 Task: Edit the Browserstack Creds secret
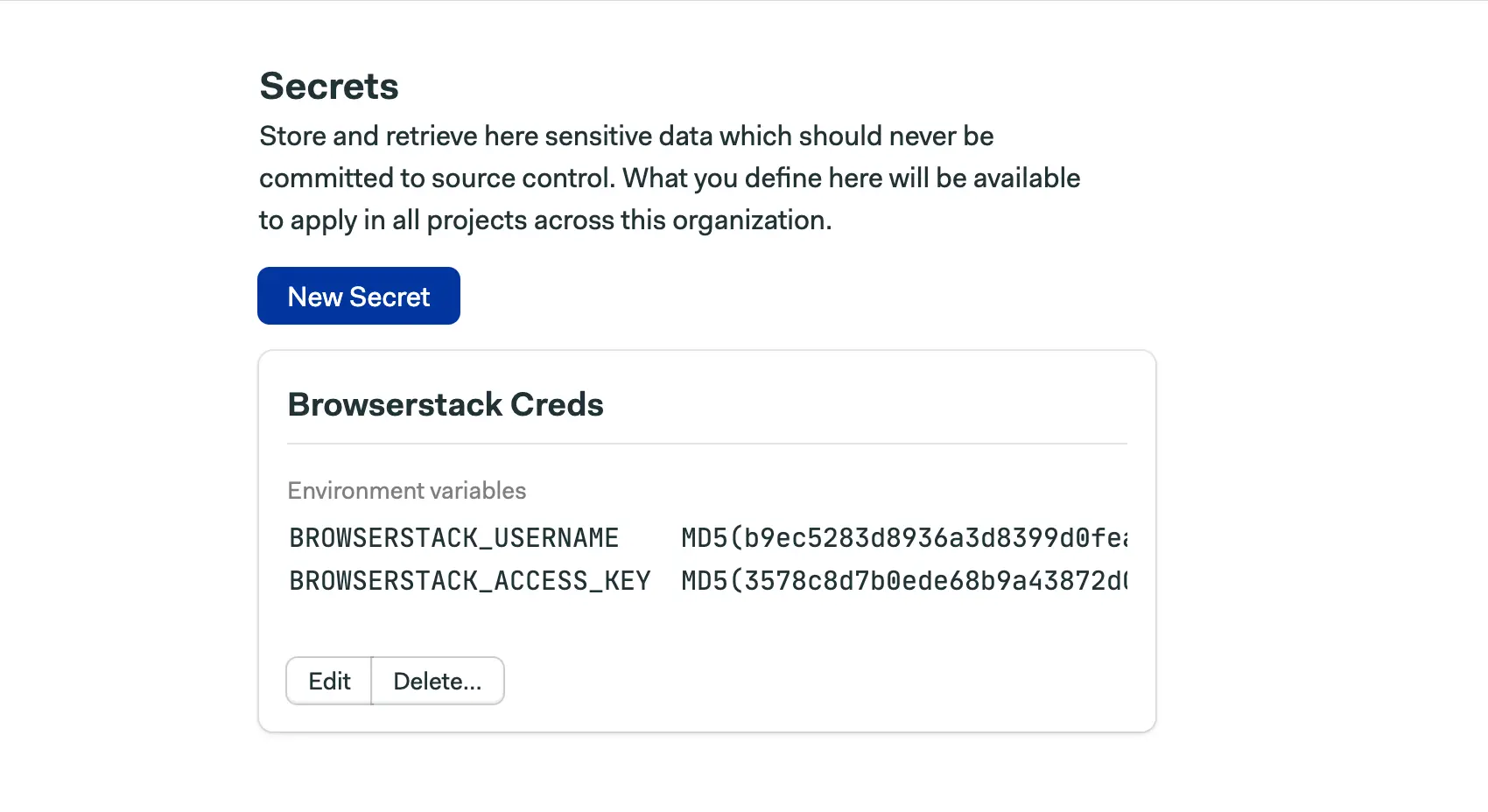[329, 681]
